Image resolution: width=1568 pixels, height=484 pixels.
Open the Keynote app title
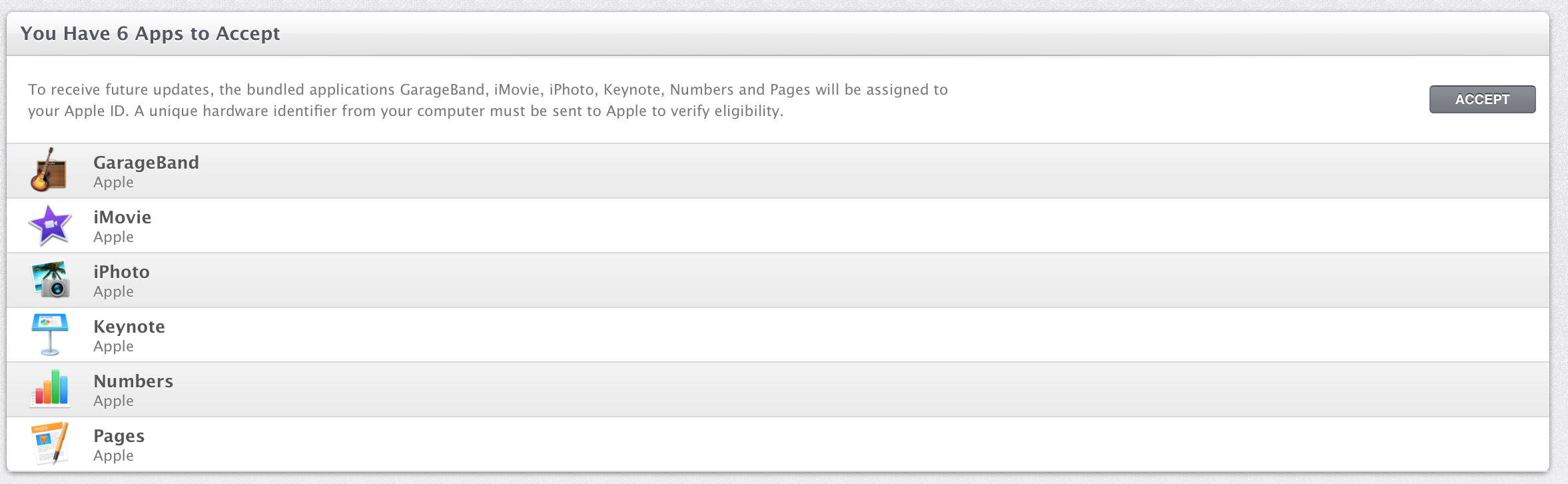[x=129, y=327]
